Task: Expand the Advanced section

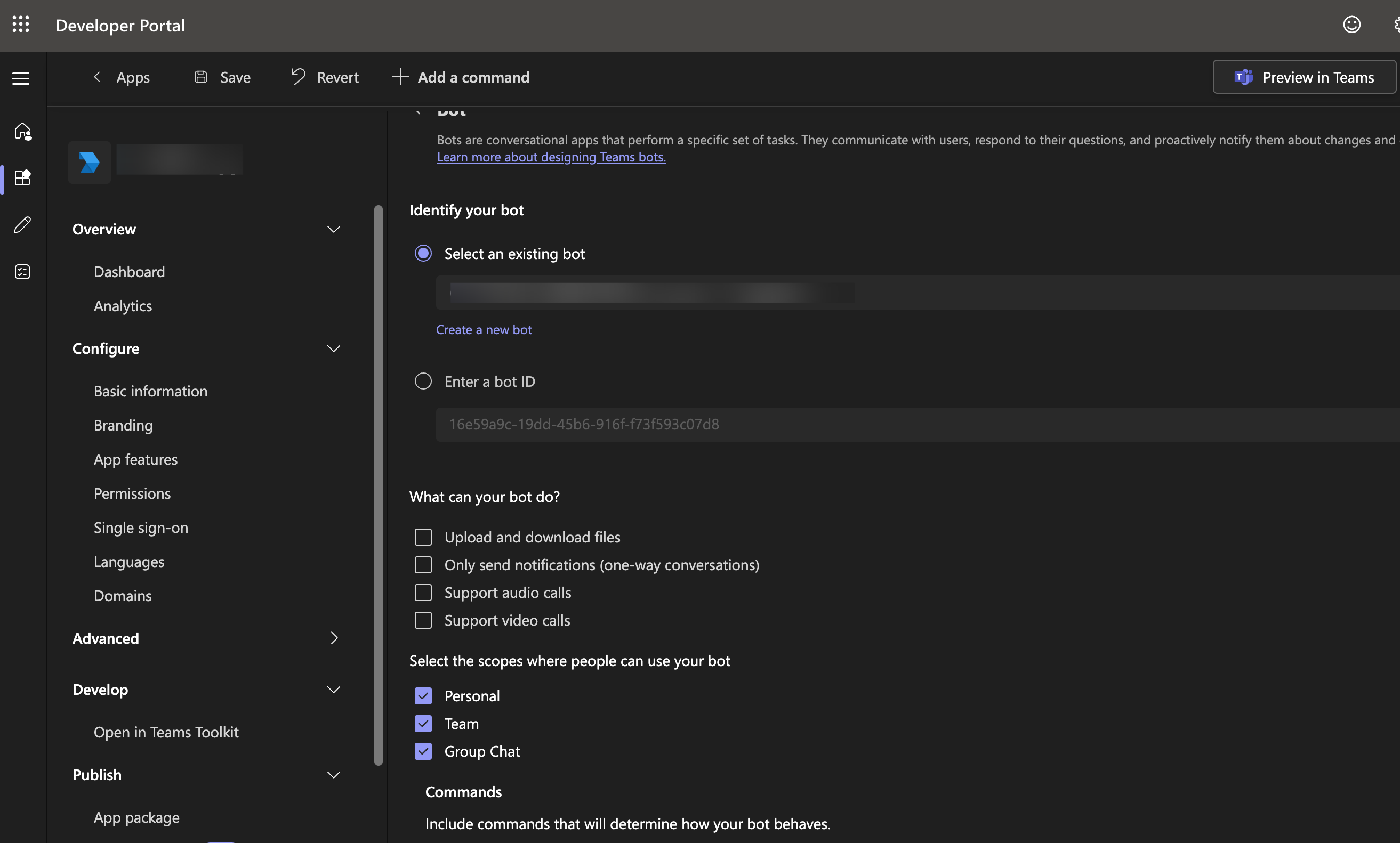Action: (334, 638)
